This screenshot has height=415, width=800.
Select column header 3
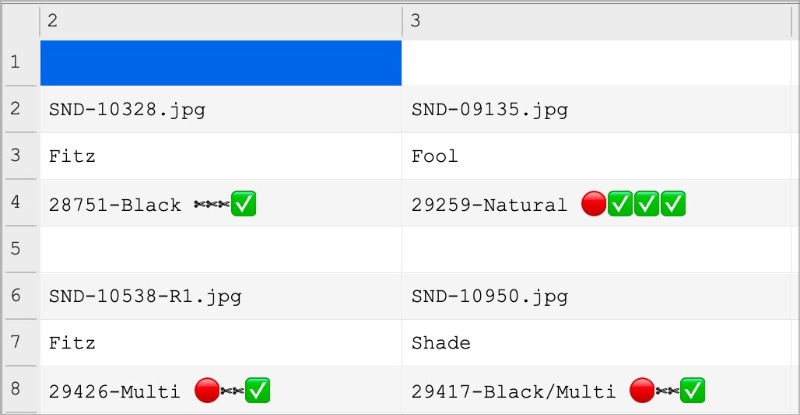(x=597, y=21)
